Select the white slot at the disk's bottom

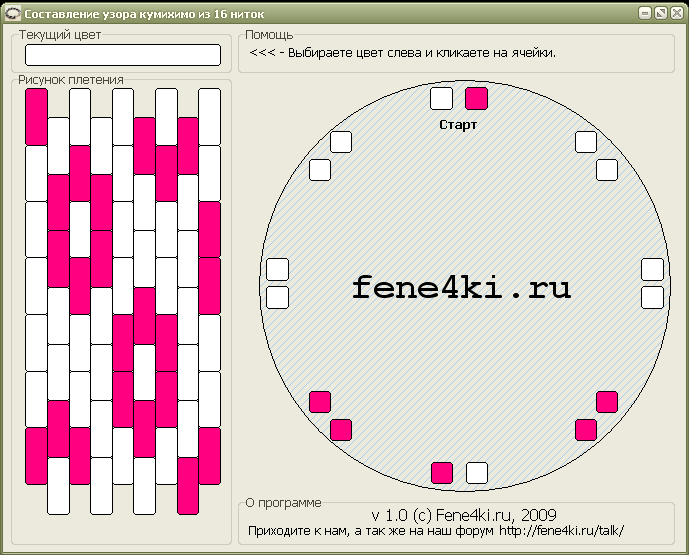click(x=477, y=472)
